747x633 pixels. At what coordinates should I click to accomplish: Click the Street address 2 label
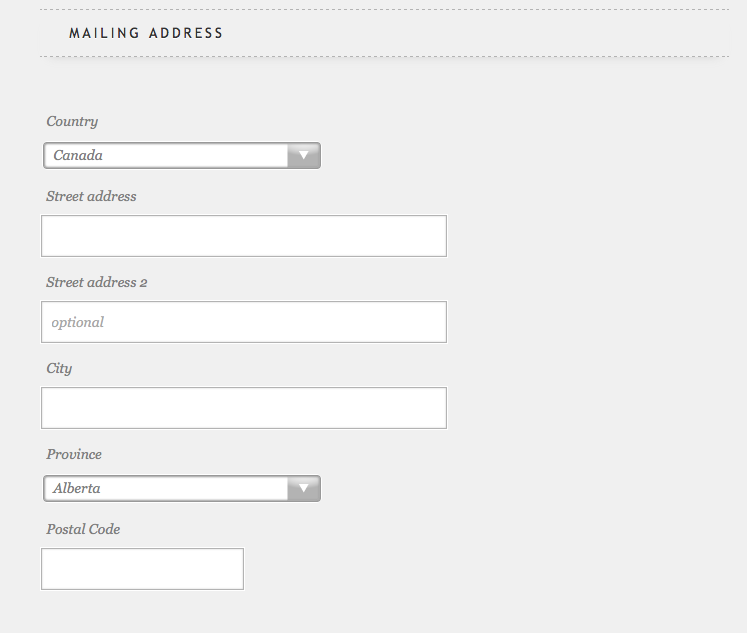point(97,282)
